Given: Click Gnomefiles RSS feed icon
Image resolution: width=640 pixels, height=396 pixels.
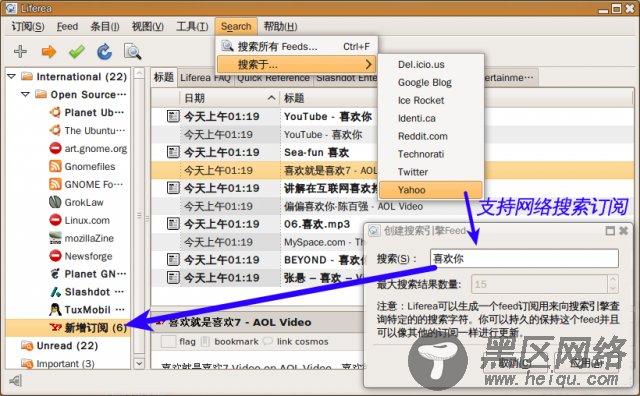Looking at the screenshot, I should click(55, 166).
